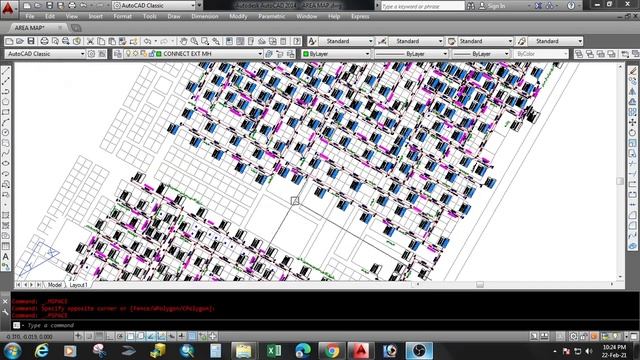Open the ByLayer lineweight dropdown
This screenshot has height=360, width=640.
coord(481,54)
